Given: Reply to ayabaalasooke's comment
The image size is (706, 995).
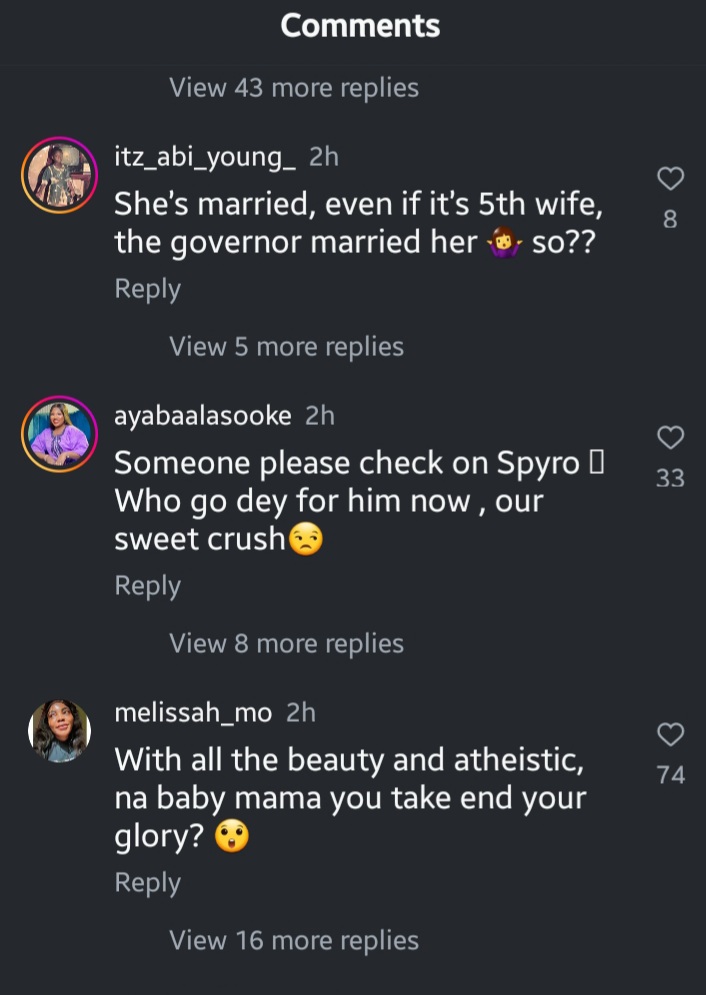Looking at the screenshot, I should (147, 586).
